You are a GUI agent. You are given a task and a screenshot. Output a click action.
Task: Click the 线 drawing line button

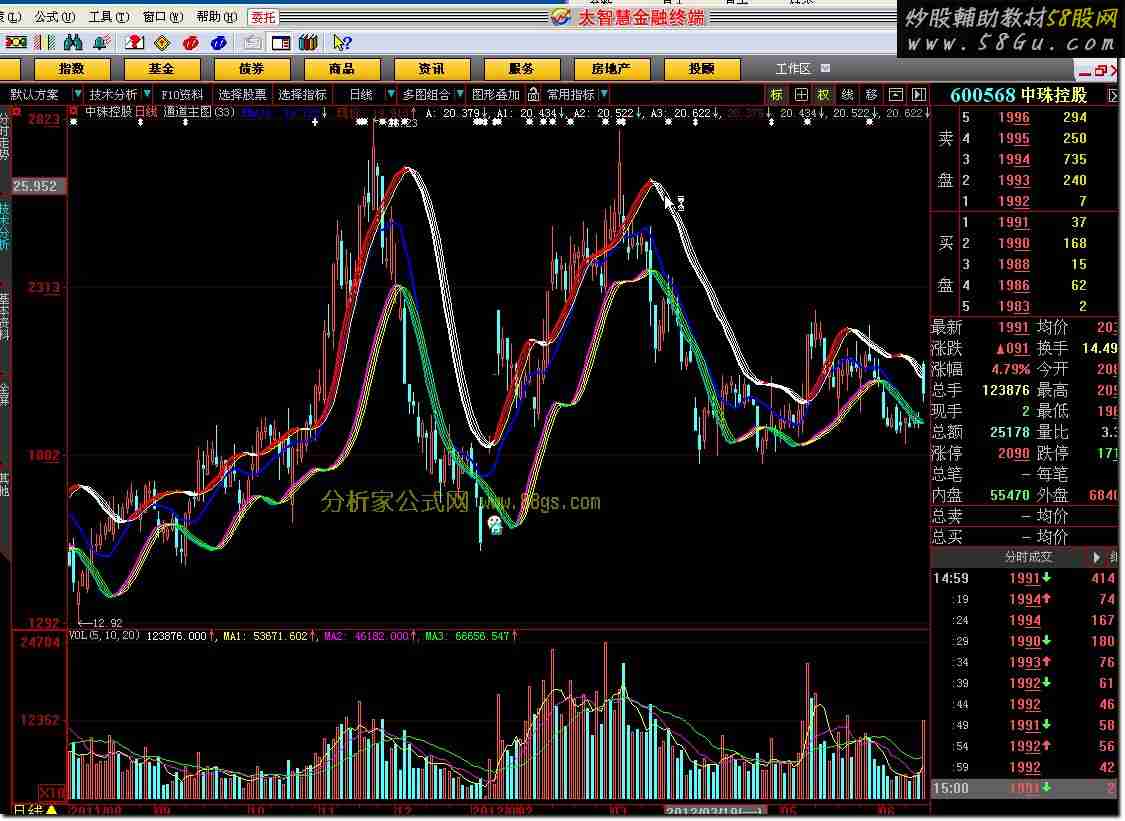point(847,95)
